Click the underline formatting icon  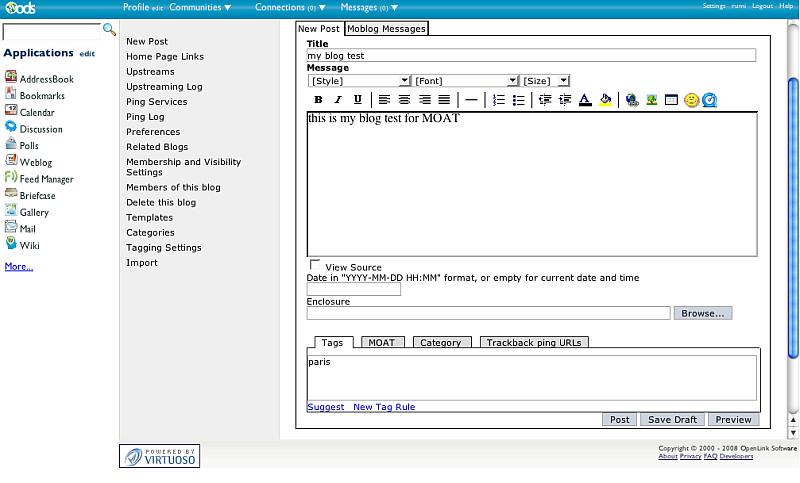point(358,100)
